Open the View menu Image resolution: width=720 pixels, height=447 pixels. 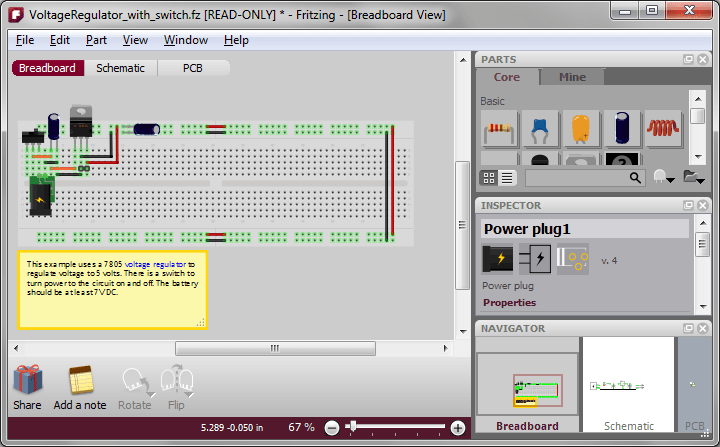[135, 40]
